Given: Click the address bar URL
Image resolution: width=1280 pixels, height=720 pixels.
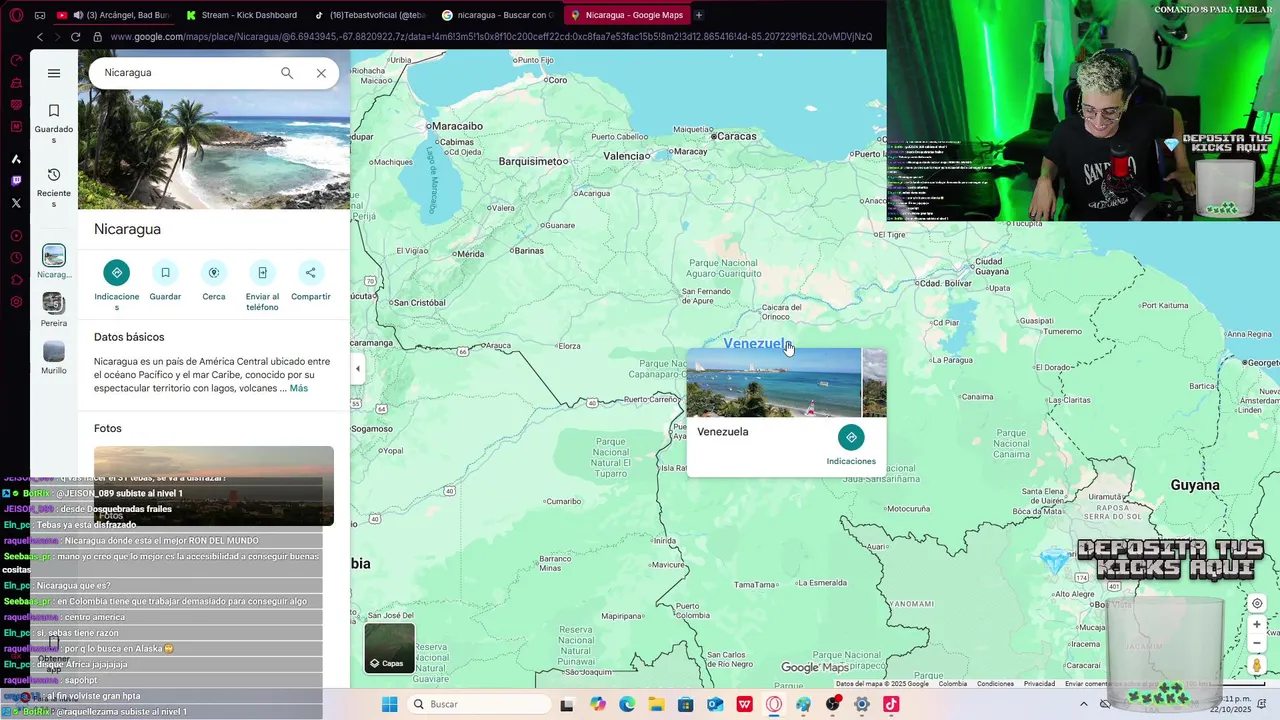Looking at the screenshot, I should 491,37.
